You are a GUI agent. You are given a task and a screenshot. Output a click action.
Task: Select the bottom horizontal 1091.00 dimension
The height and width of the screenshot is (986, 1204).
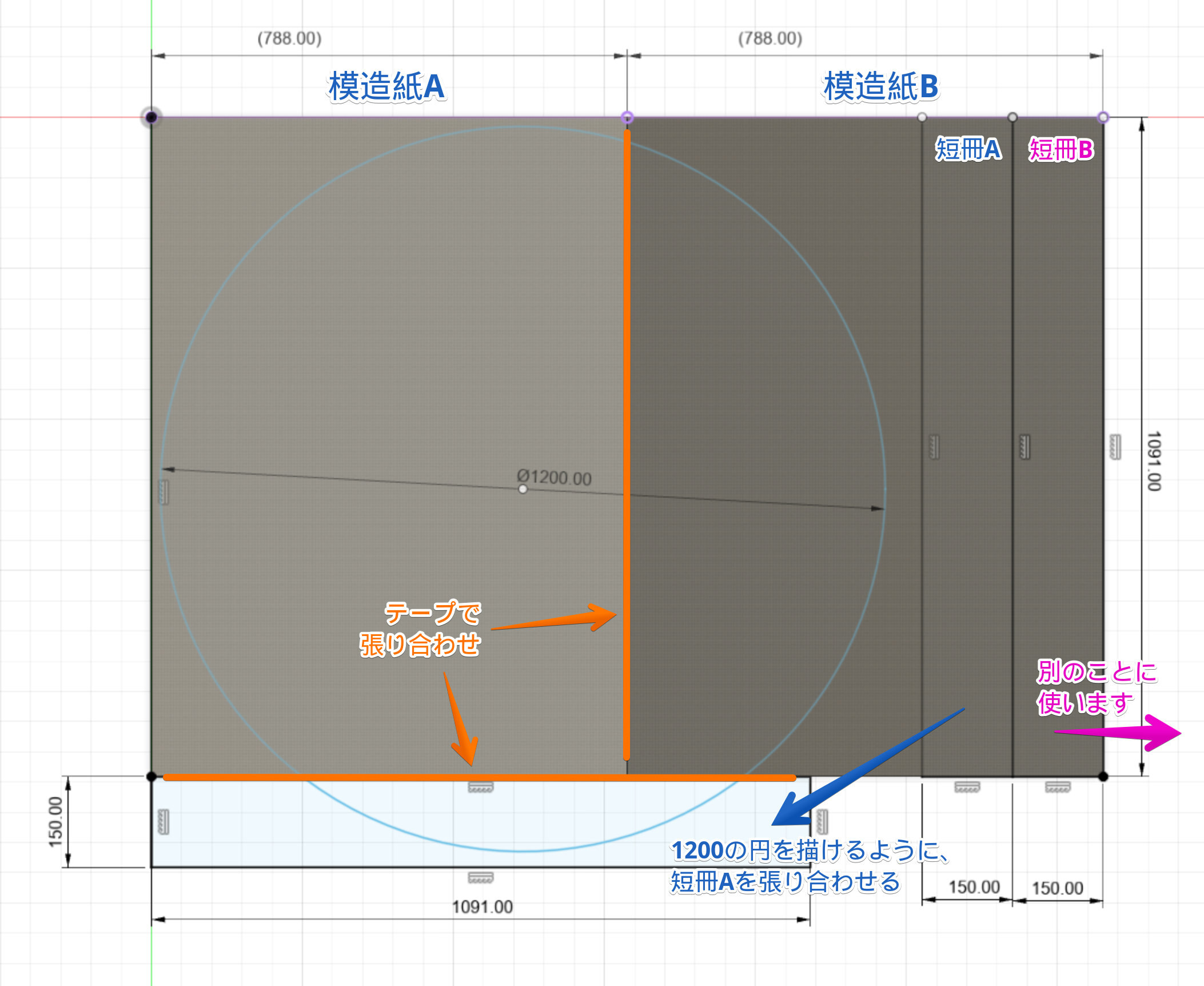click(x=482, y=907)
